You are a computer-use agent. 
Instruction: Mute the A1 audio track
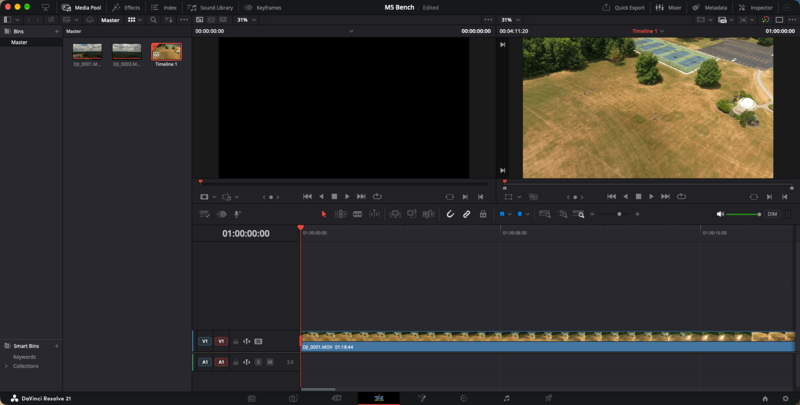click(x=270, y=362)
